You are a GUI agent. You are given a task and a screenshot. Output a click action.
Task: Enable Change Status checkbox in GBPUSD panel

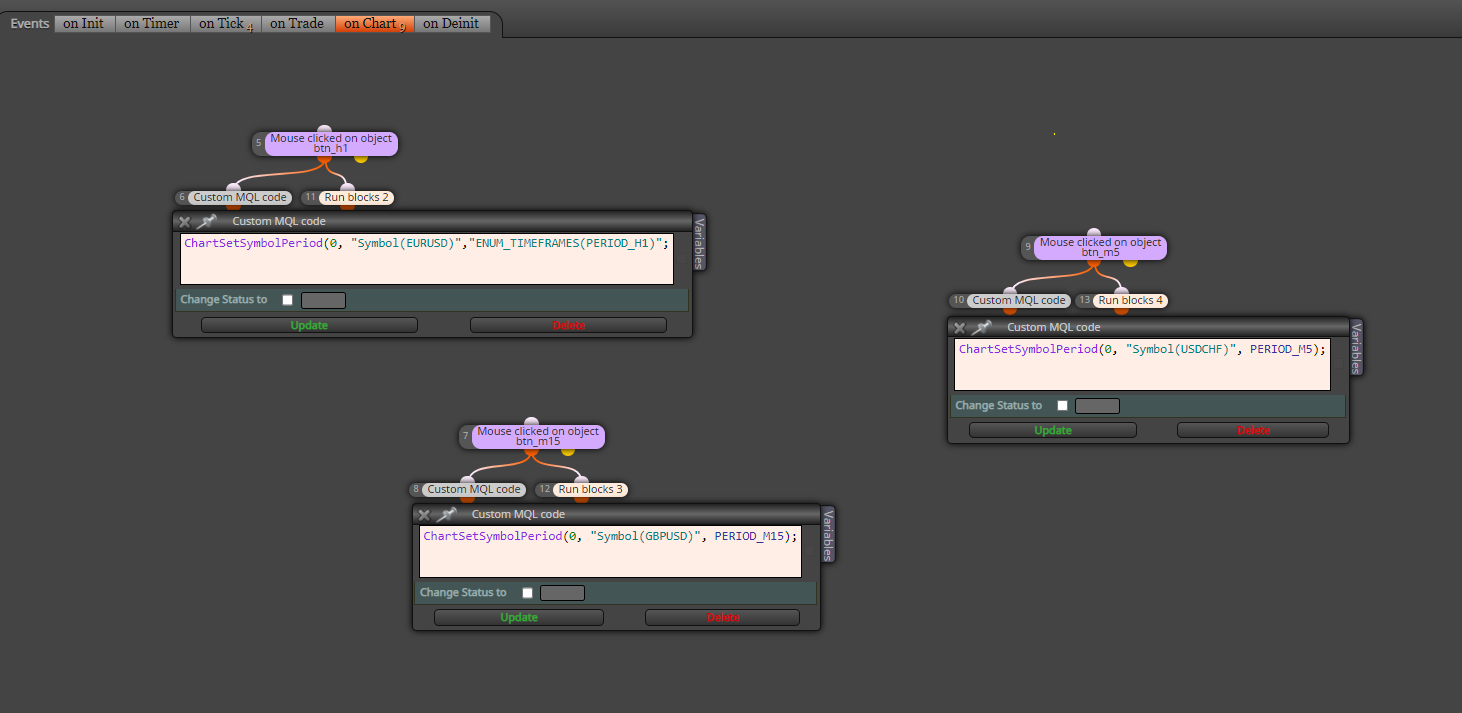click(x=527, y=593)
